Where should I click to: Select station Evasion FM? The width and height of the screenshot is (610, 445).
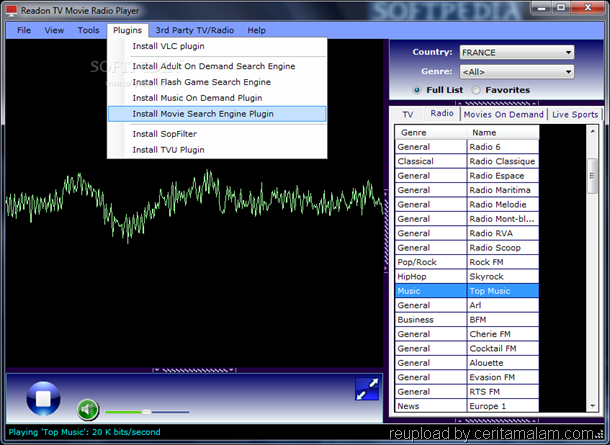[503, 377]
